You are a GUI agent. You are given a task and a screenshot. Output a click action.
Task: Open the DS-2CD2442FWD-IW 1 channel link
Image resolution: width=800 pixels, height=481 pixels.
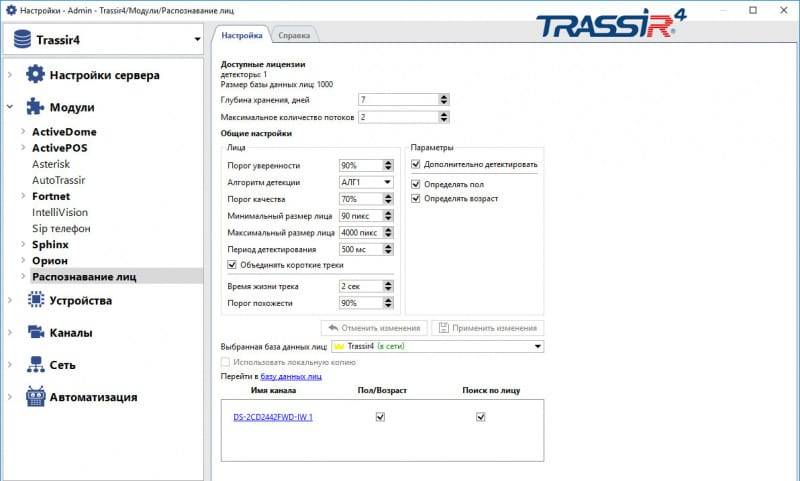click(273, 417)
